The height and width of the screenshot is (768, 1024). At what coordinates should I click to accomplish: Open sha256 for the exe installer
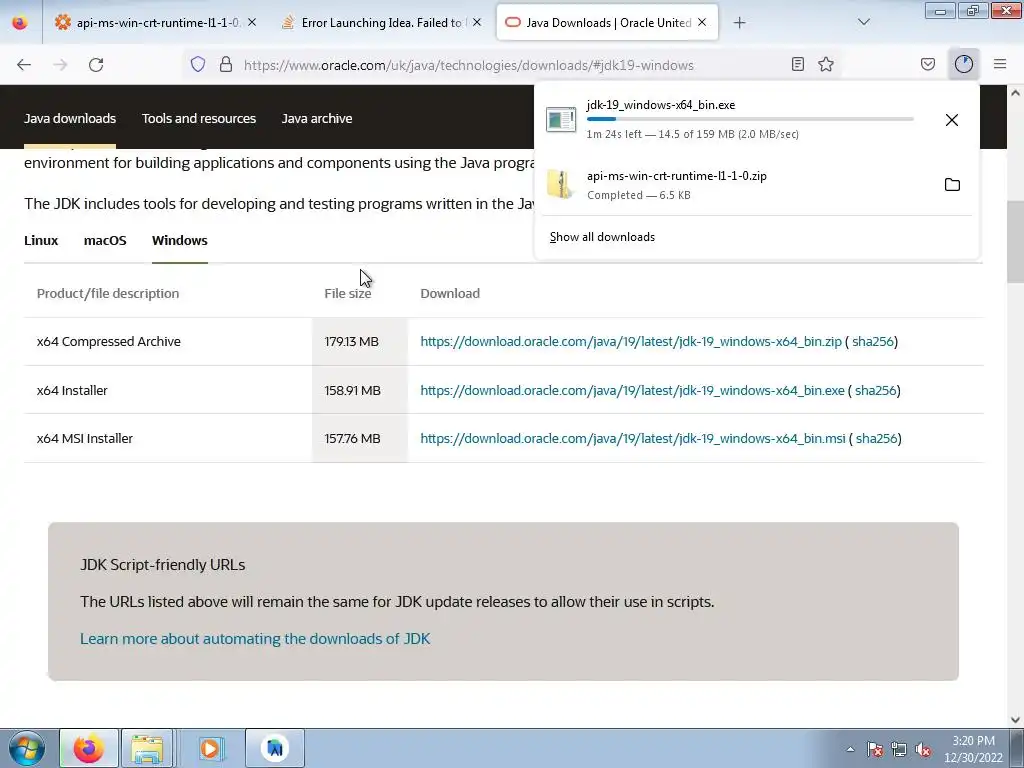pos(876,391)
